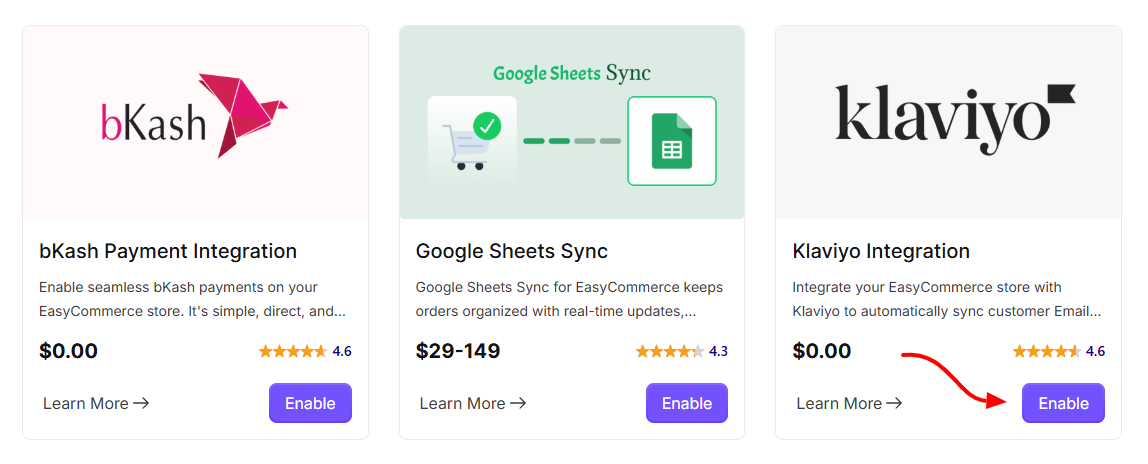Click the Google Sheets Sync 4.3 star rating

pyautogui.click(x=682, y=351)
